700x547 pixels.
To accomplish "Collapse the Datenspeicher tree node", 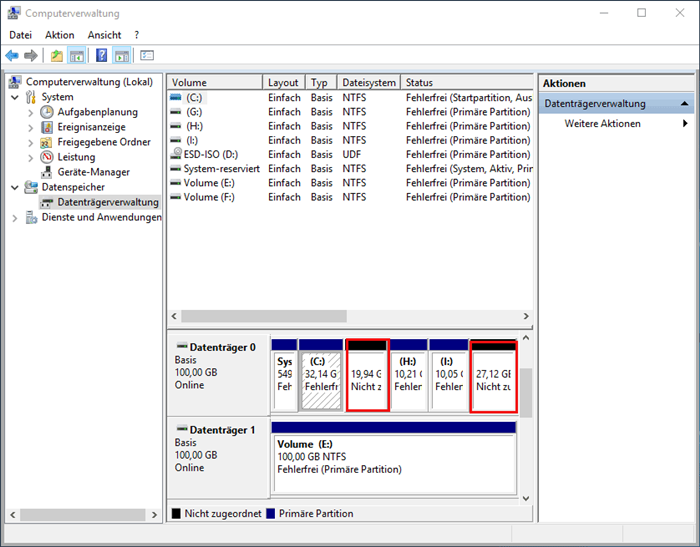I will [x=14, y=187].
